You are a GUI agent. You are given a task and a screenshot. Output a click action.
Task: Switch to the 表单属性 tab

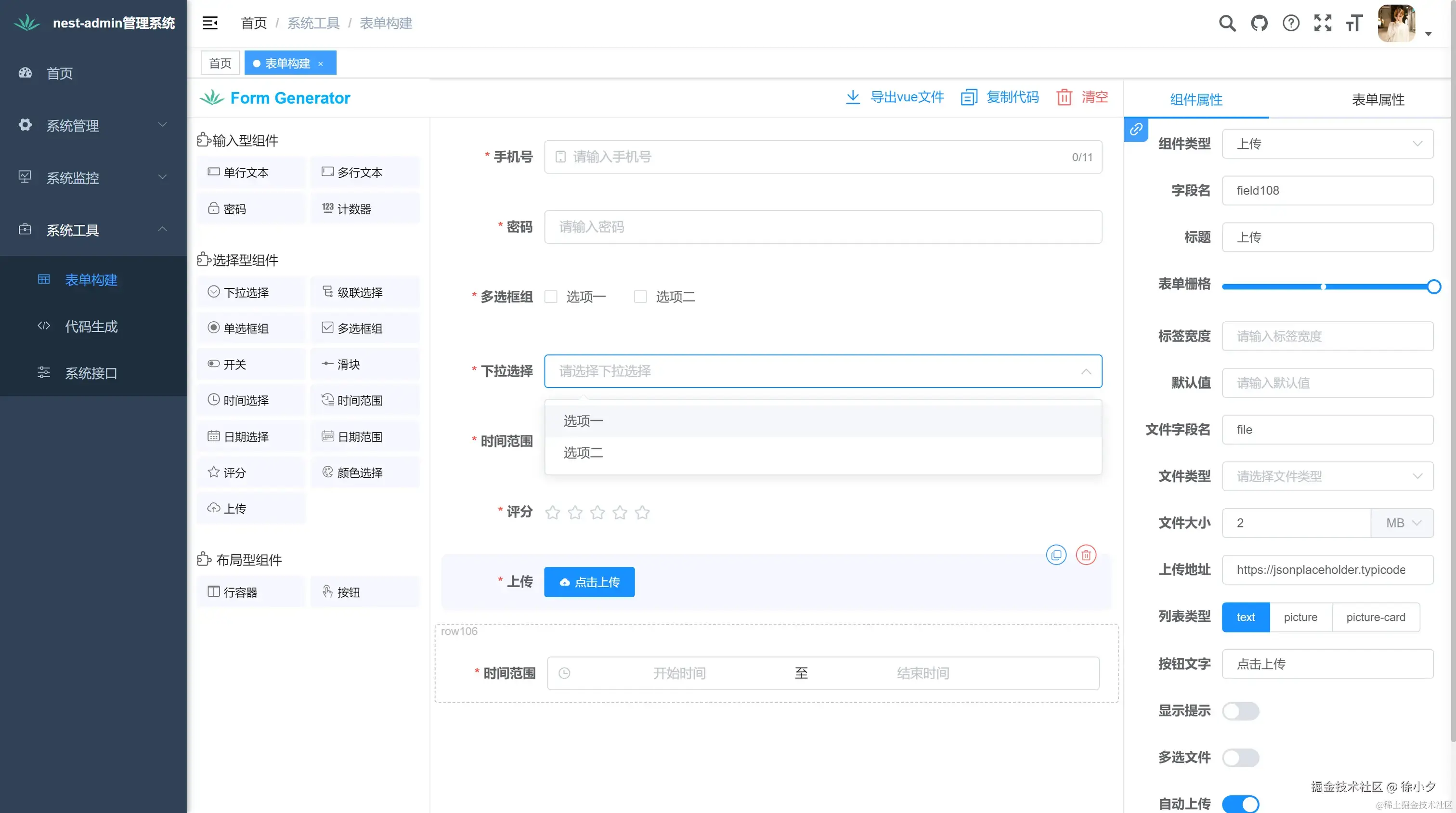click(x=1378, y=100)
